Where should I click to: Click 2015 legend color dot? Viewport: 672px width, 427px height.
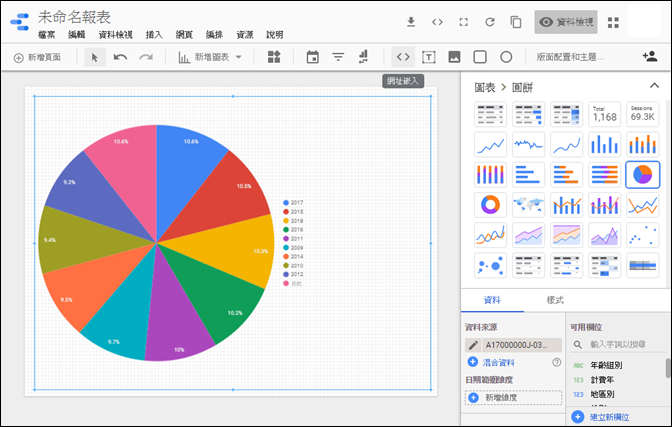click(x=286, y=212)
